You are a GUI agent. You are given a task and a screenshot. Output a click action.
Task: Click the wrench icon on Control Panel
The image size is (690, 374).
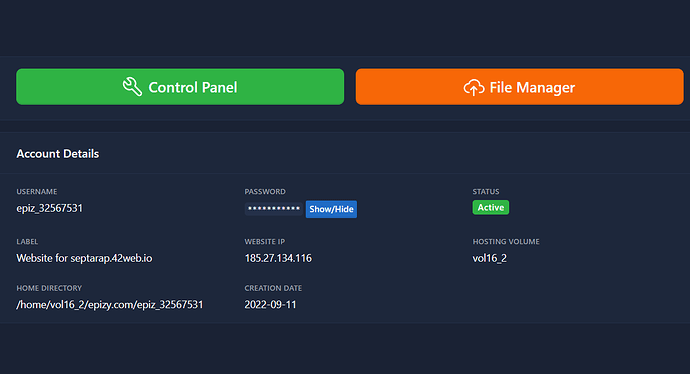click(x=132, y=87)
